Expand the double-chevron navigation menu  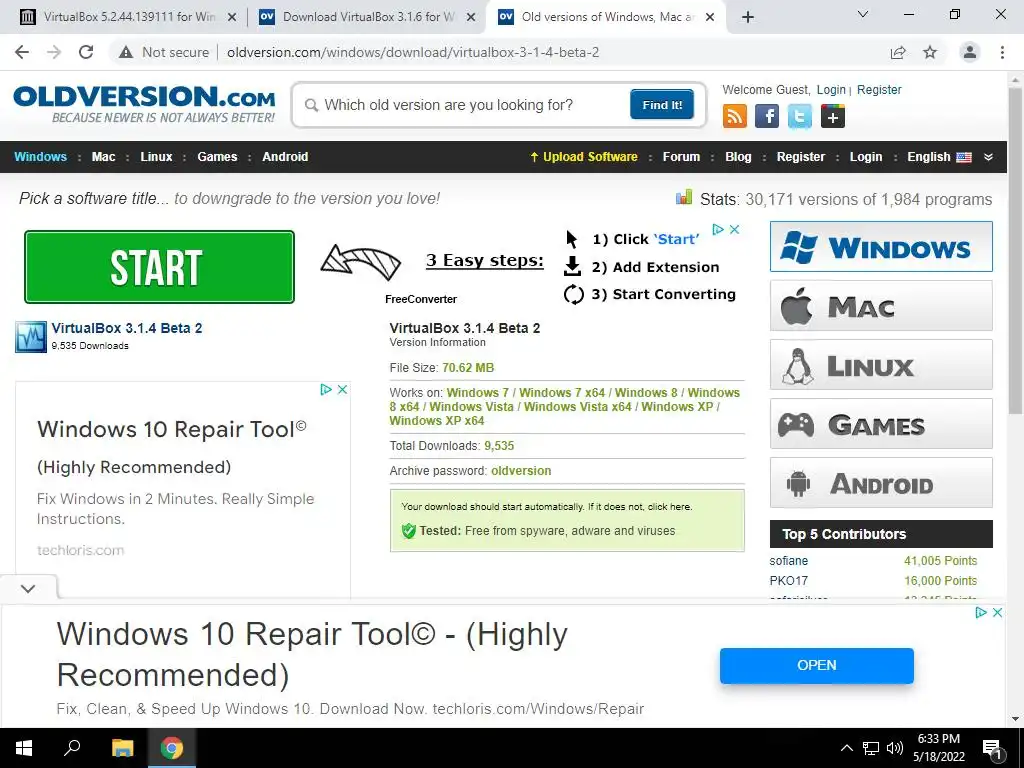click(x=988, y=157)
